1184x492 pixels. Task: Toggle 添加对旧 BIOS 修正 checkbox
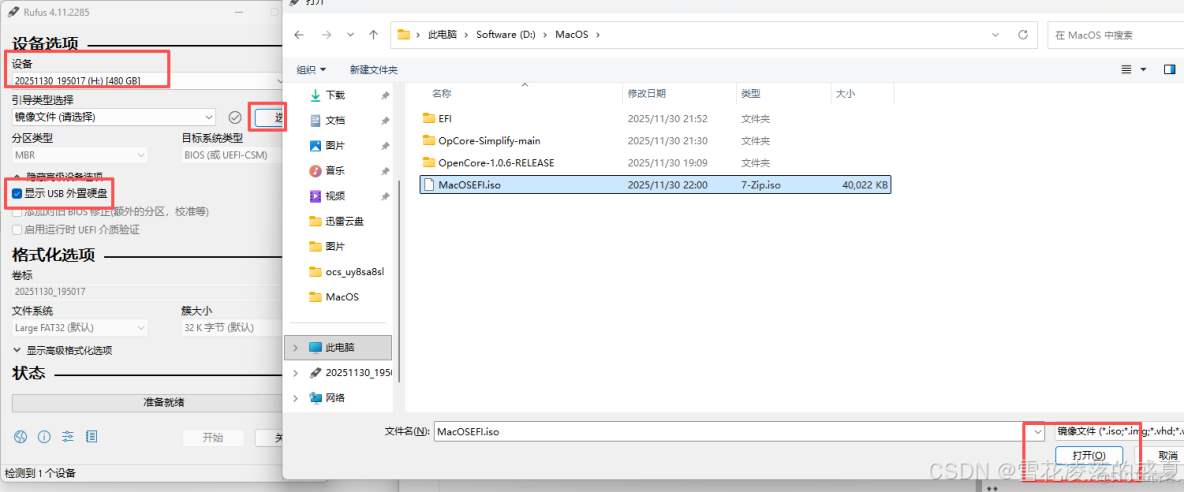coord(17,212)
